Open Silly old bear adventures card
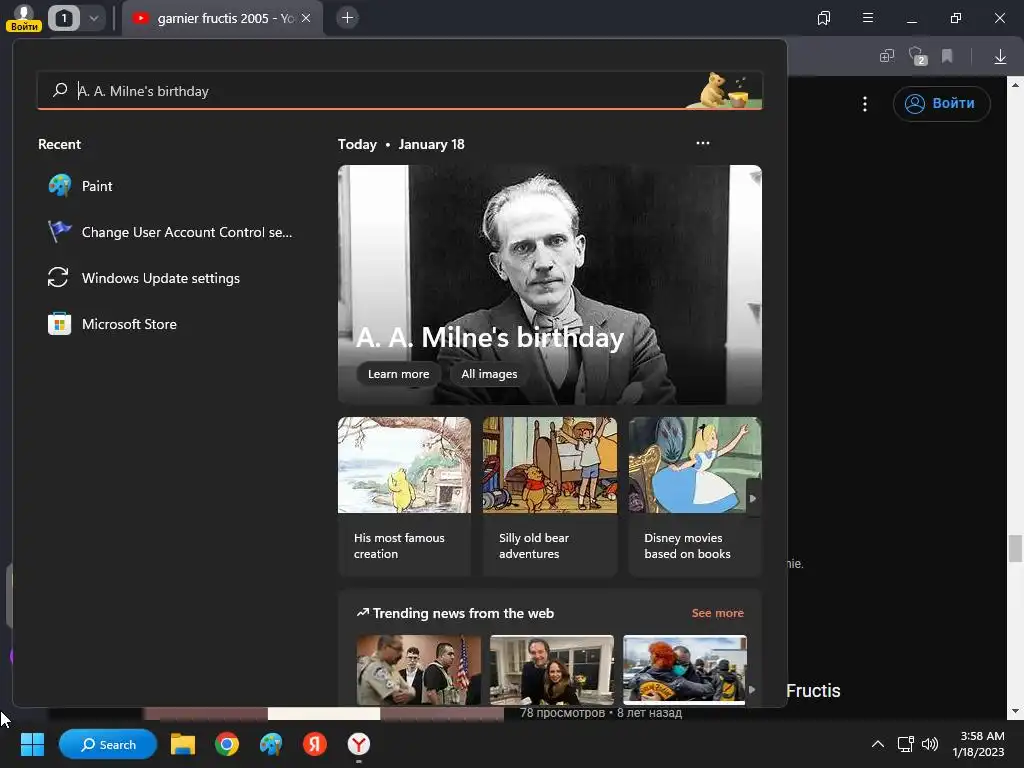The image size is (1024, 768). click(550, 496)
